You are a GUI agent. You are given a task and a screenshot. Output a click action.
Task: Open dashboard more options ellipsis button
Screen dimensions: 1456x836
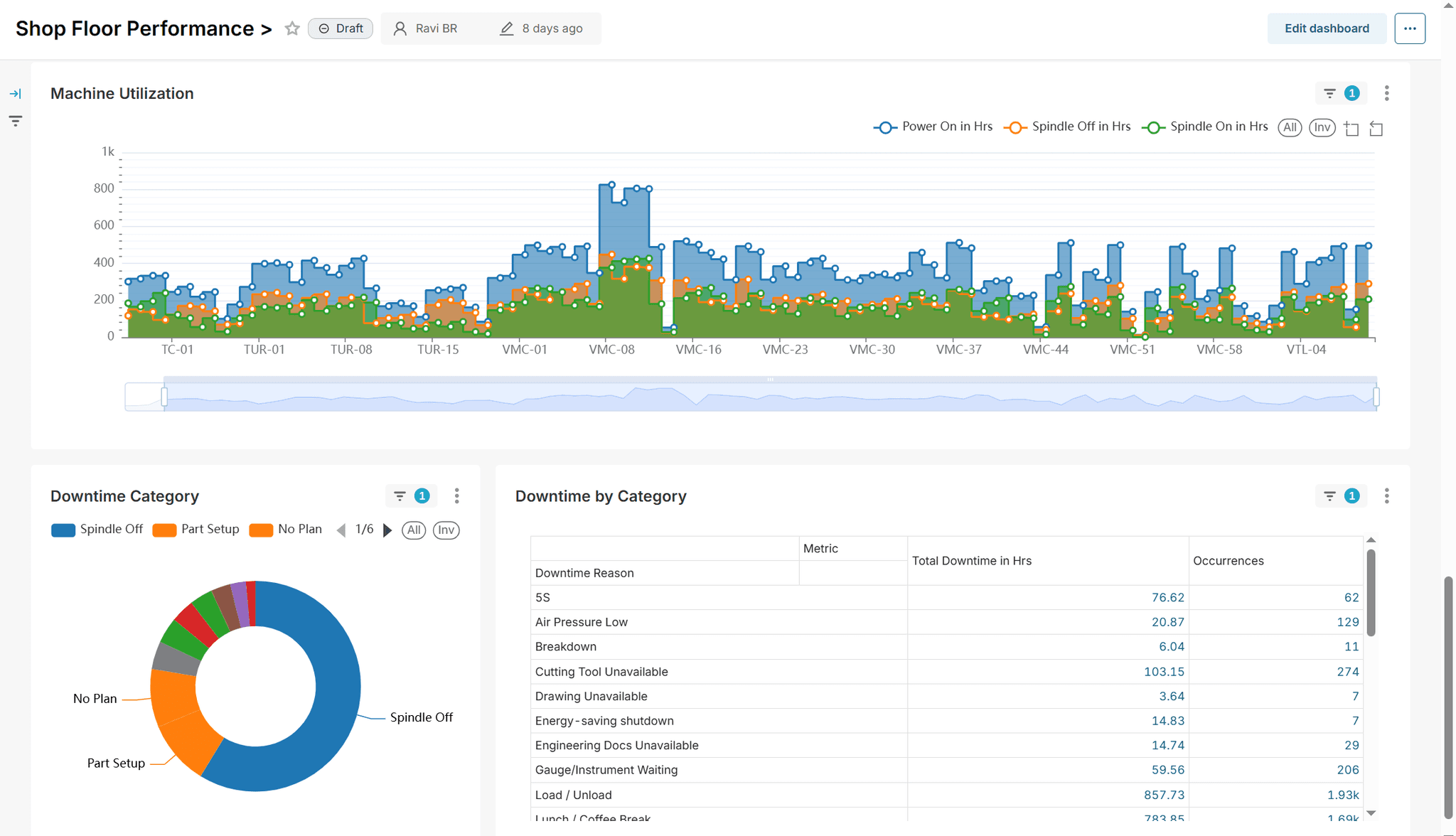pos(1409,28)
